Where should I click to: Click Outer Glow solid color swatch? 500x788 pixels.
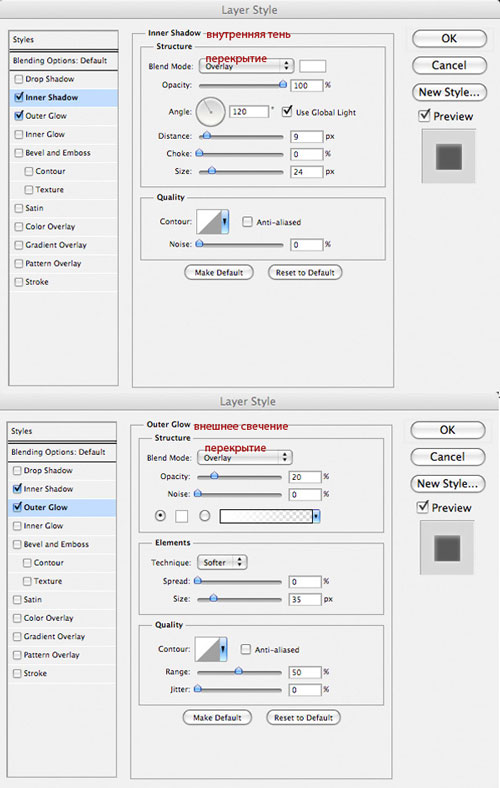(x=181, y=516)
